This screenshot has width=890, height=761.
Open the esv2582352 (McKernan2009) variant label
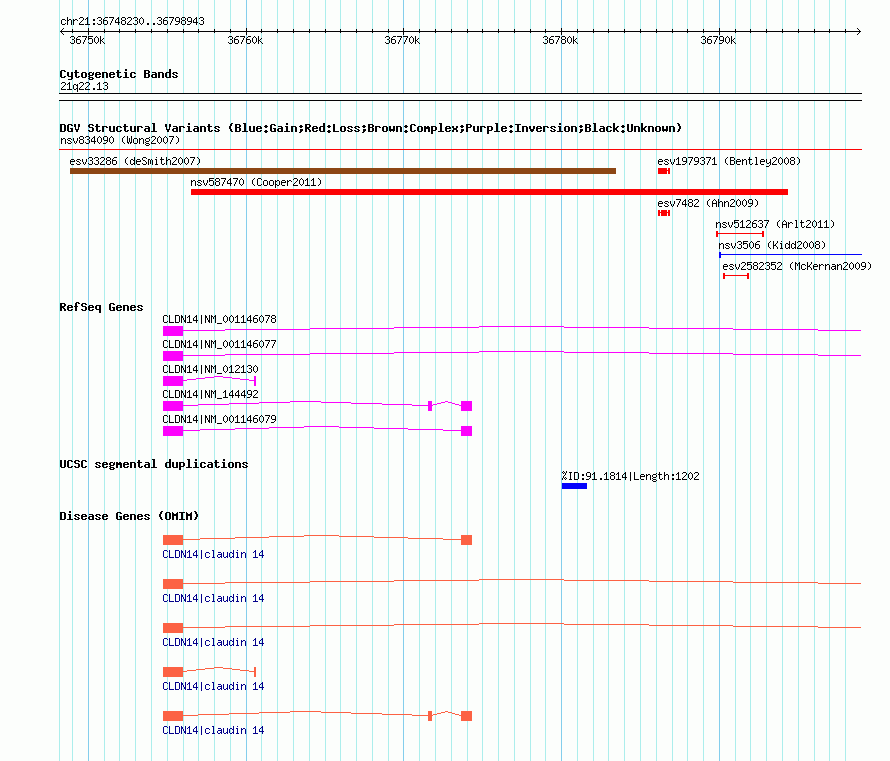pos(797,266)
